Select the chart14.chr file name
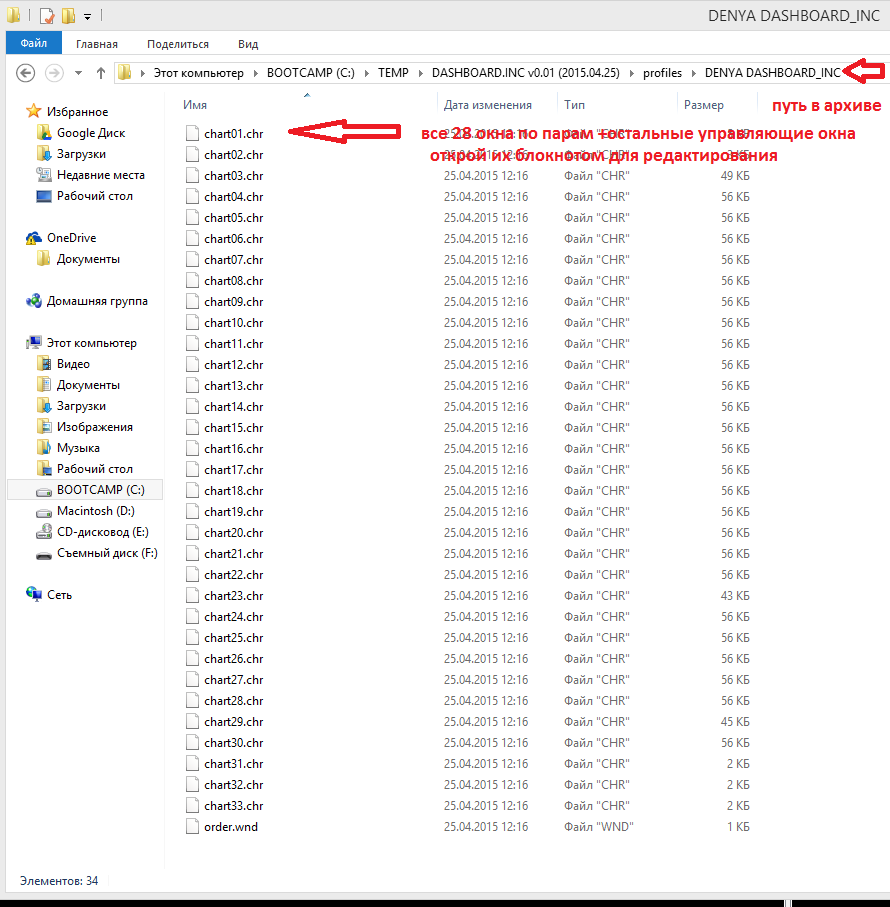 (x=234, y=407)
